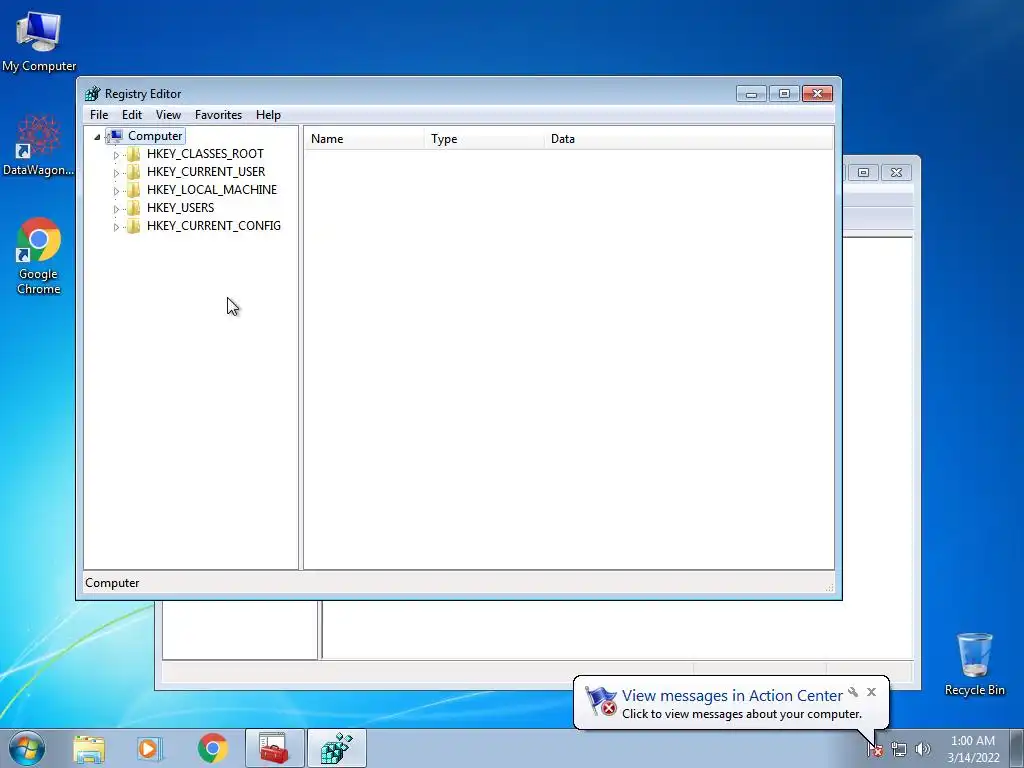Click the Action Center flag in the balloon
The image size is (1024, 768).
pyautogui.click(x=600, y=701)
